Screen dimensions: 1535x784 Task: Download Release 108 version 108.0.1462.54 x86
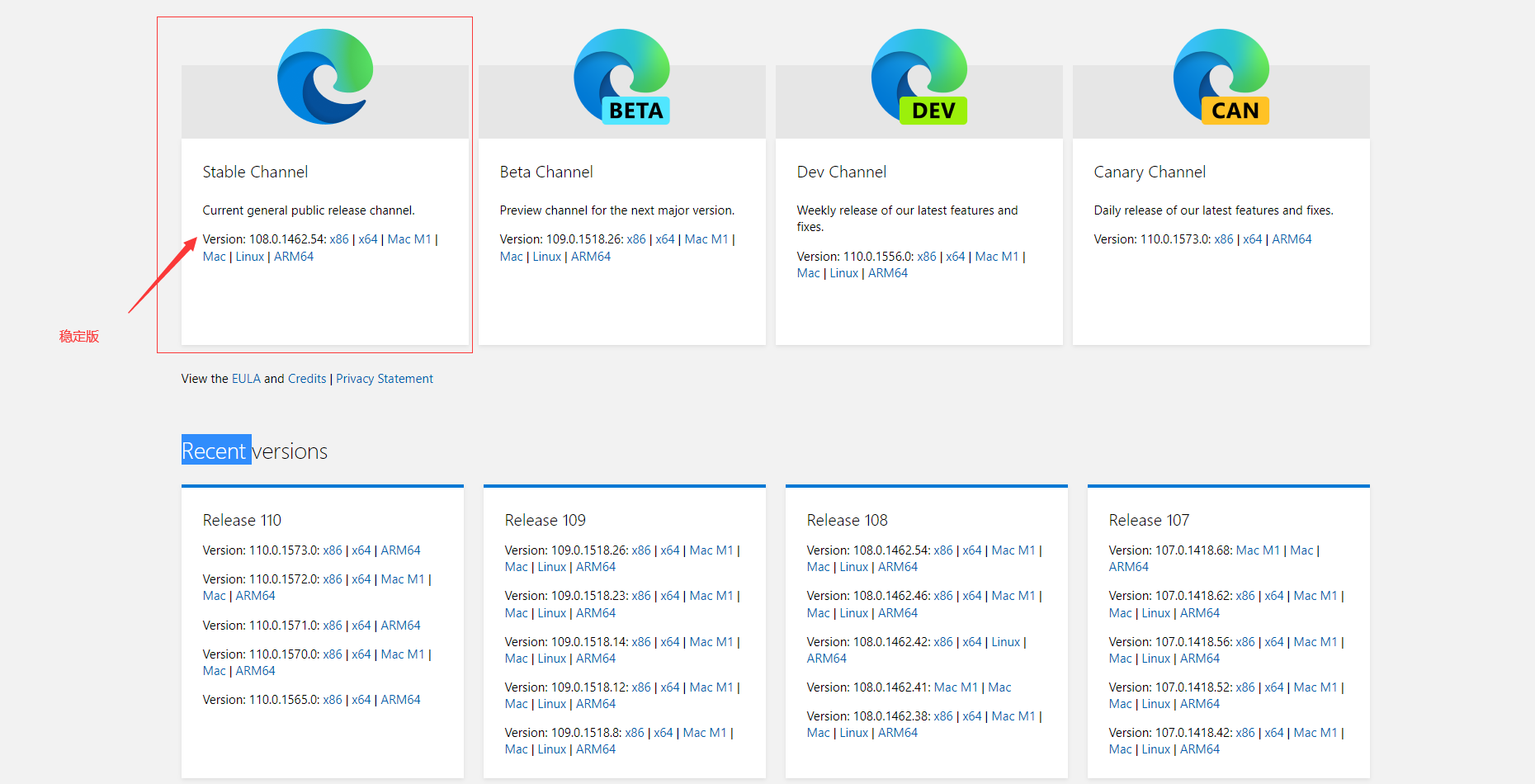point(943,550)
